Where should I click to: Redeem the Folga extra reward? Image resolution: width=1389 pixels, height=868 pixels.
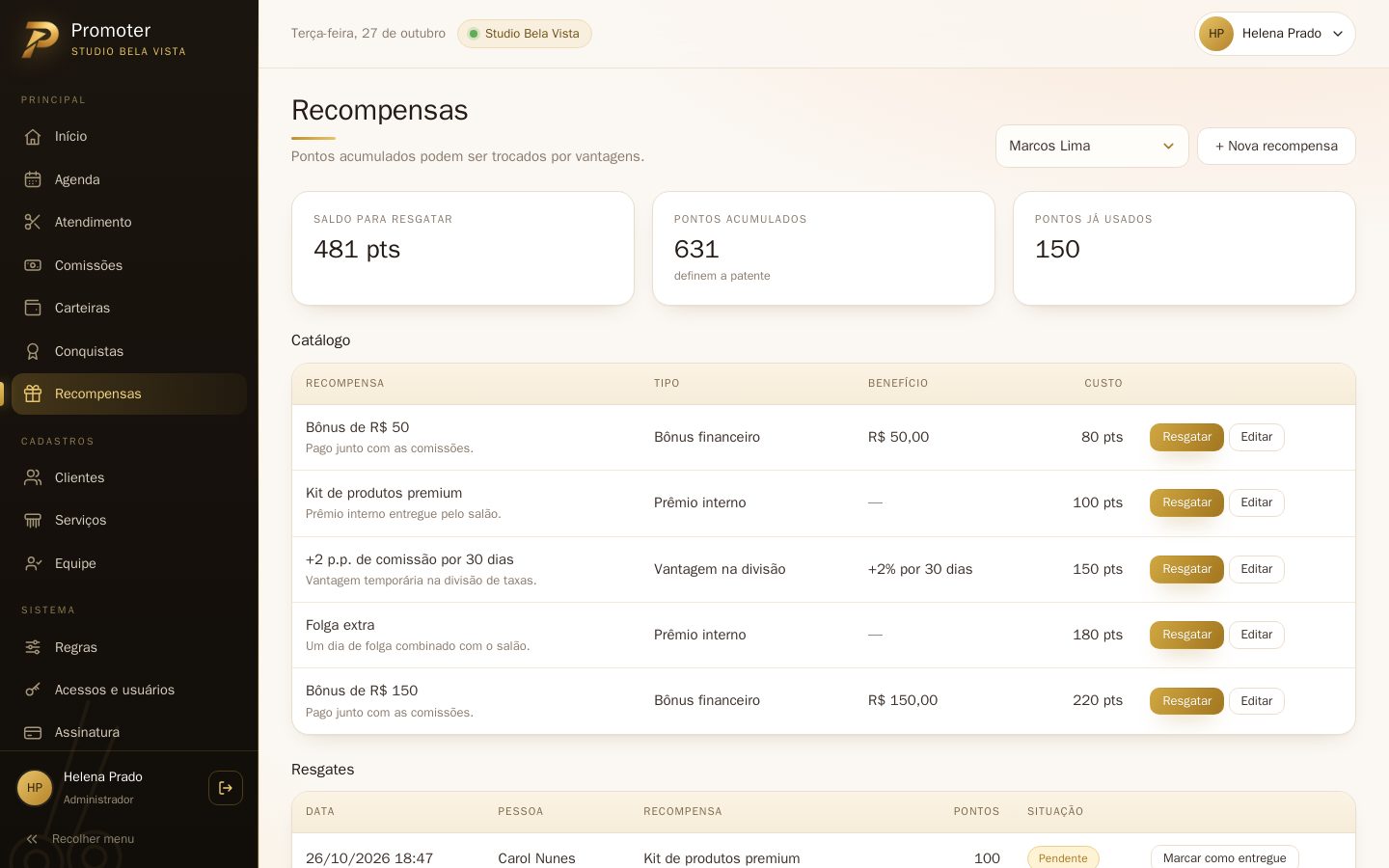coord(1186,635)
